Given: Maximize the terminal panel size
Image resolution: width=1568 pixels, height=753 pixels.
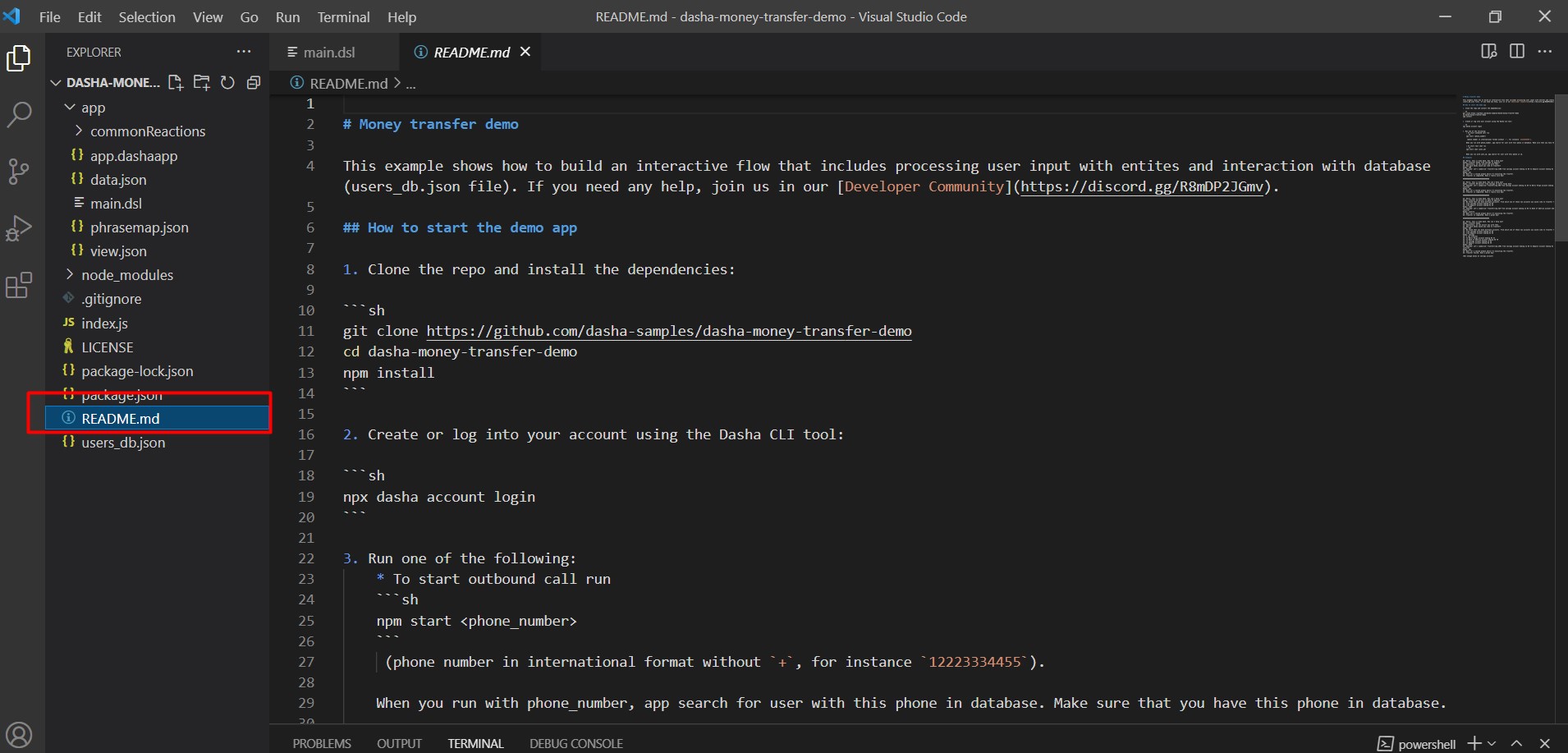Looking at the screenshot, I should pos(1516,743).
